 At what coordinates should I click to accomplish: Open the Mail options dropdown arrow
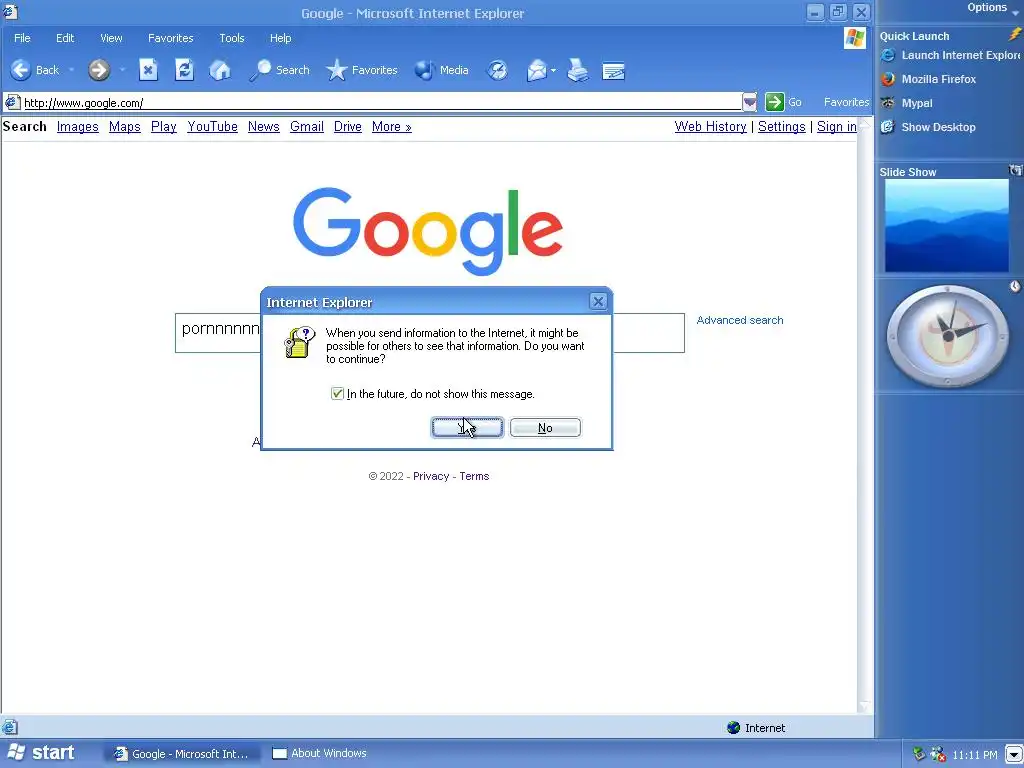553,70
